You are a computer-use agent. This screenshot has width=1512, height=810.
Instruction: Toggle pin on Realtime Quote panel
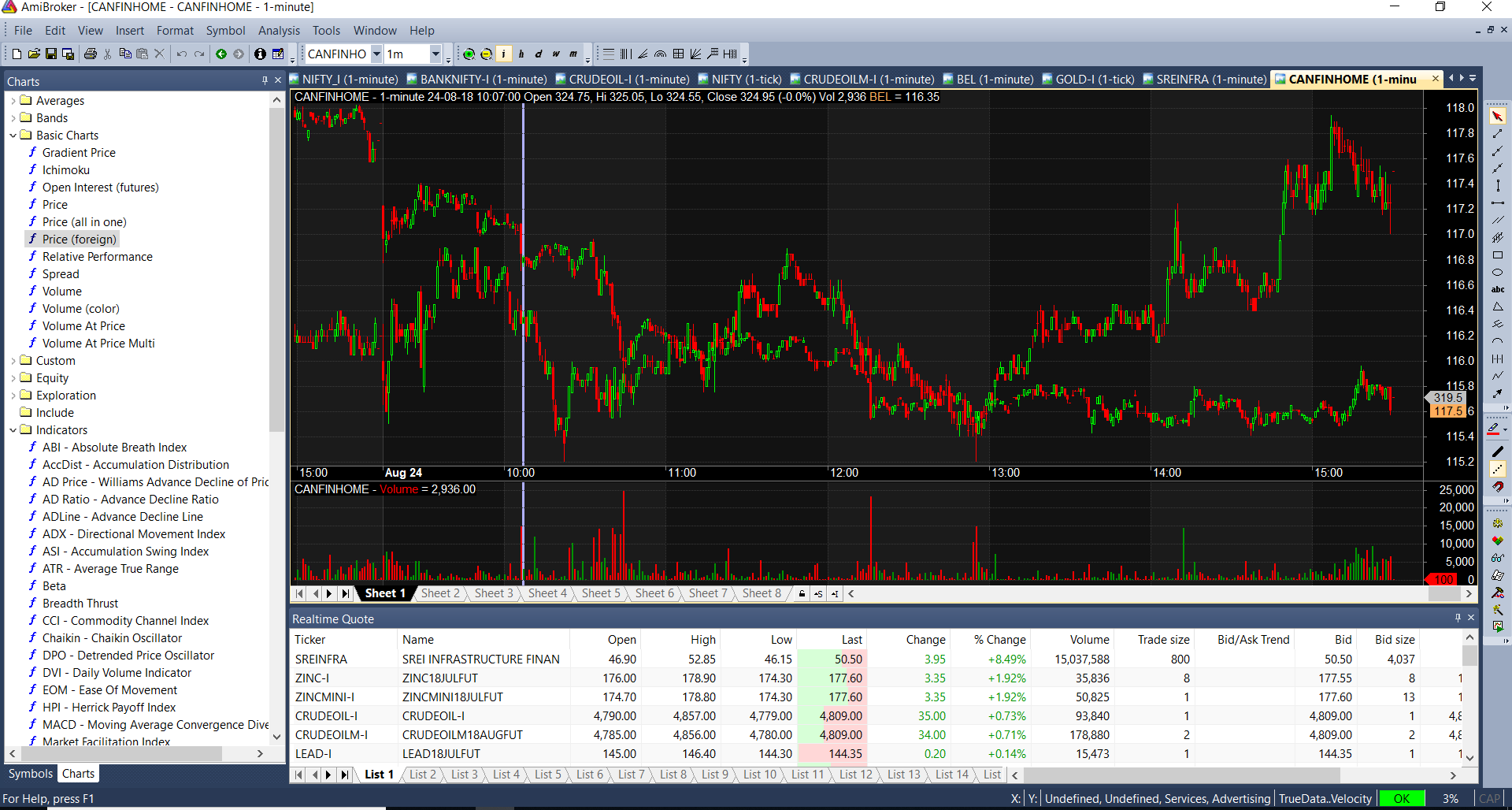pos(1457,618)
